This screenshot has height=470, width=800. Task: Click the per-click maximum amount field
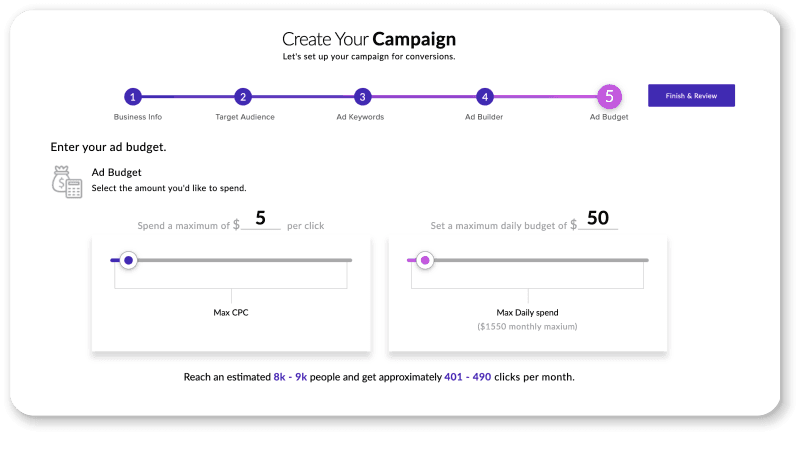[x=261, y=221]
